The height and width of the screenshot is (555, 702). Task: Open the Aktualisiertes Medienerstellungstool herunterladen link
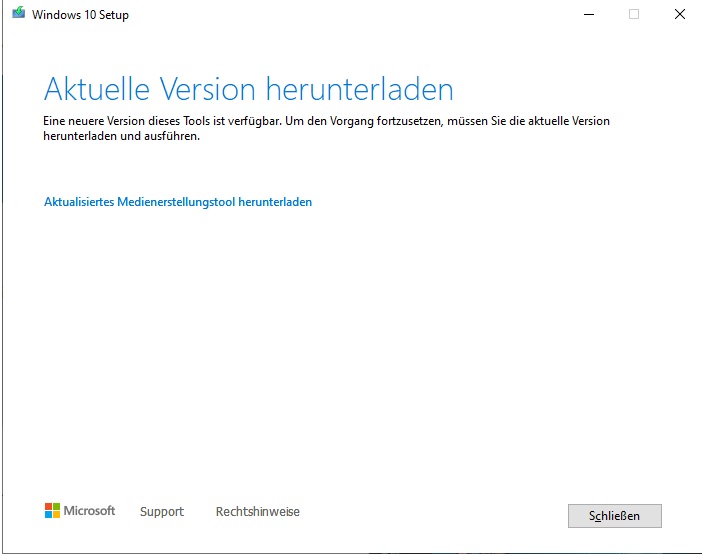click(178, 202)
